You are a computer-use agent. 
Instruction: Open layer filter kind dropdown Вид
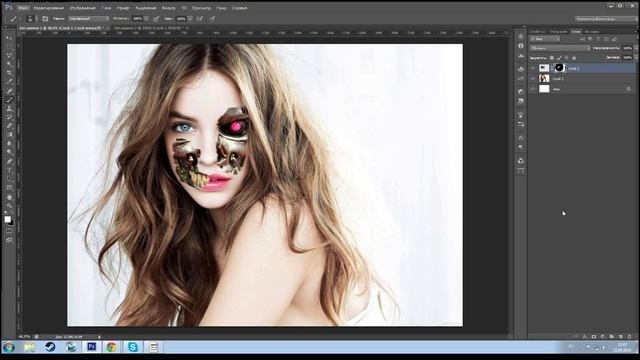(x=545, y=39)
